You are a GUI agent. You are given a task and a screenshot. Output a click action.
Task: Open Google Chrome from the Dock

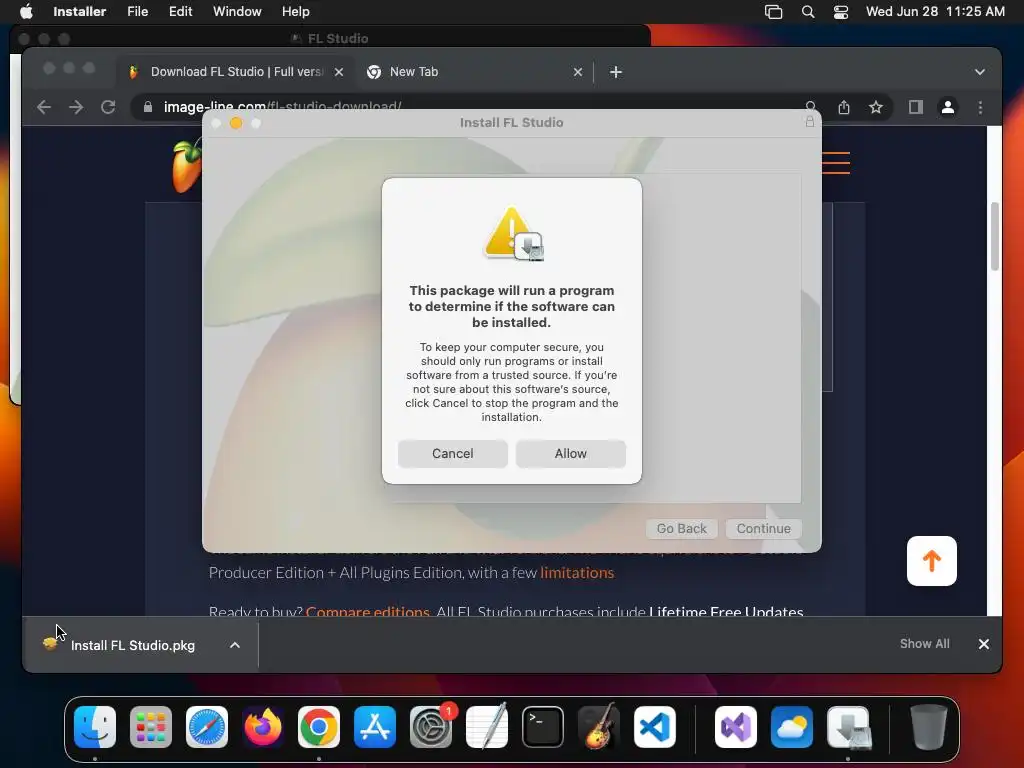(x=319, y=727)
